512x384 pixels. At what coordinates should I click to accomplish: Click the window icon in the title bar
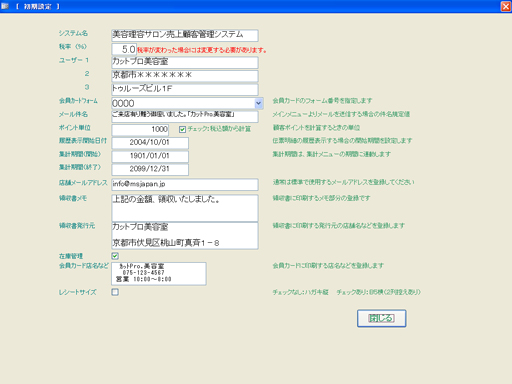(x=5, y=6)
